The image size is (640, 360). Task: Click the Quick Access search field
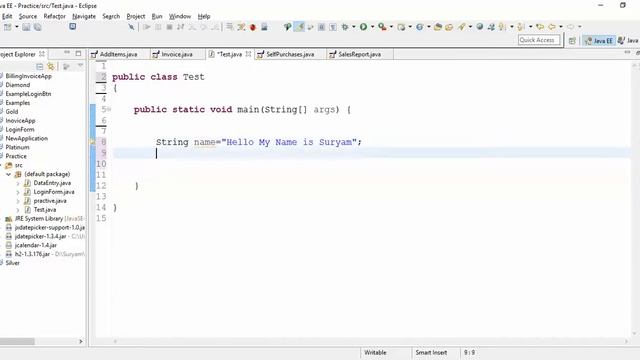coord(539,40)
